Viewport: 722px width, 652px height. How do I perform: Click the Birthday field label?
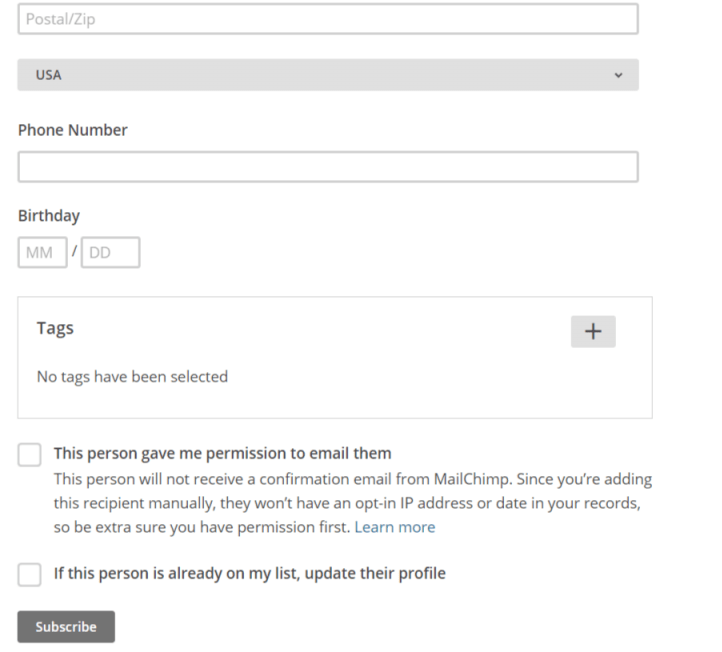[x=49, y=215]
